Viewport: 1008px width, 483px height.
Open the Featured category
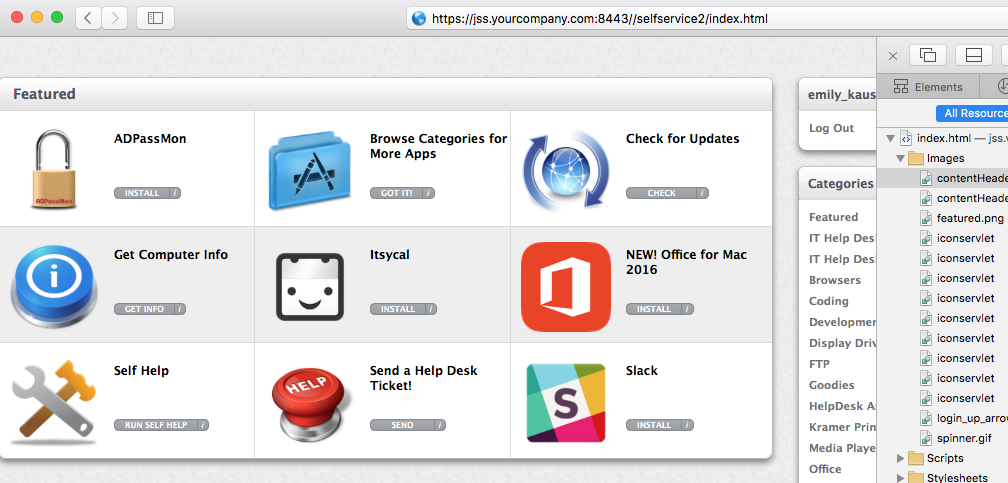[x=833, y=217]
